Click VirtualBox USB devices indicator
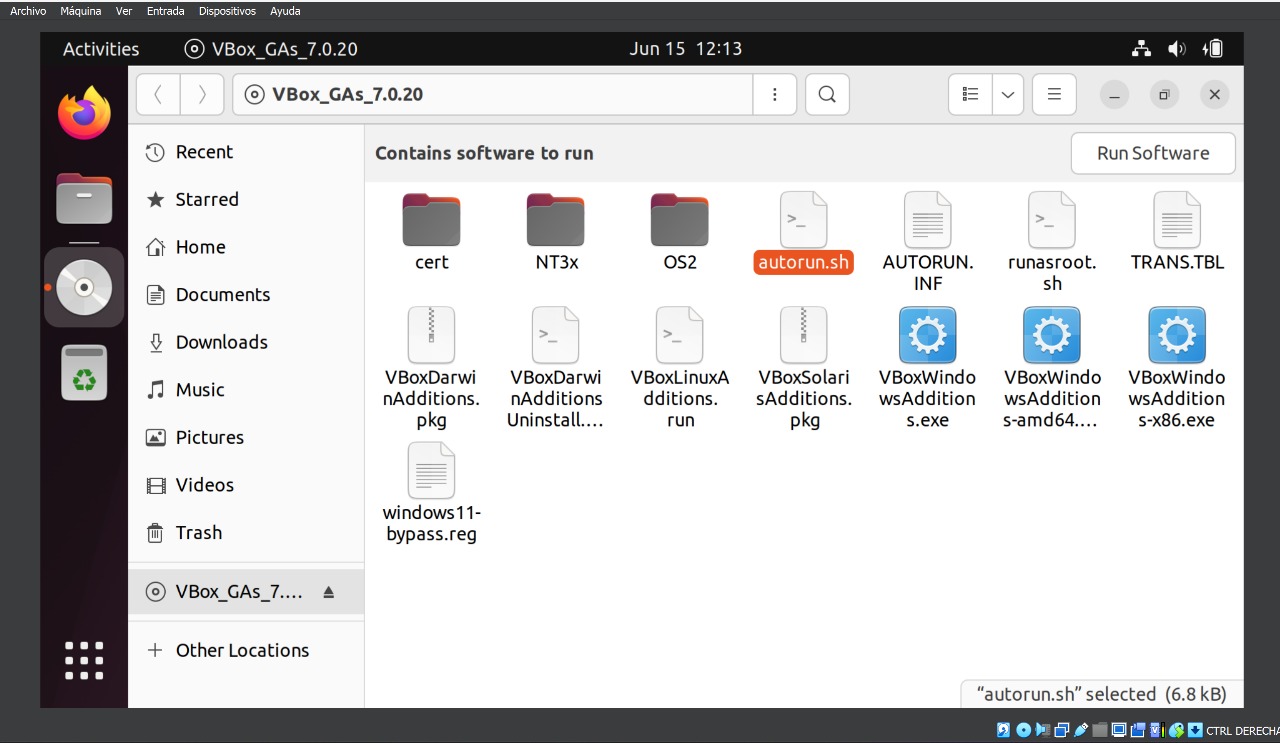Screen dimensions: 1280x743 point(1081,730)
